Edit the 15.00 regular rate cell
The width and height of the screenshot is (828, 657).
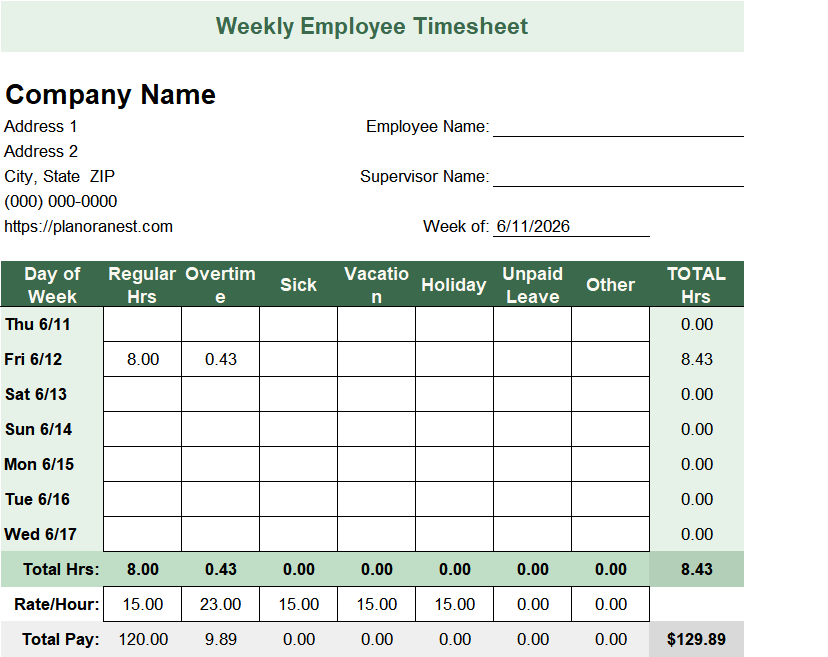point(143,604)
